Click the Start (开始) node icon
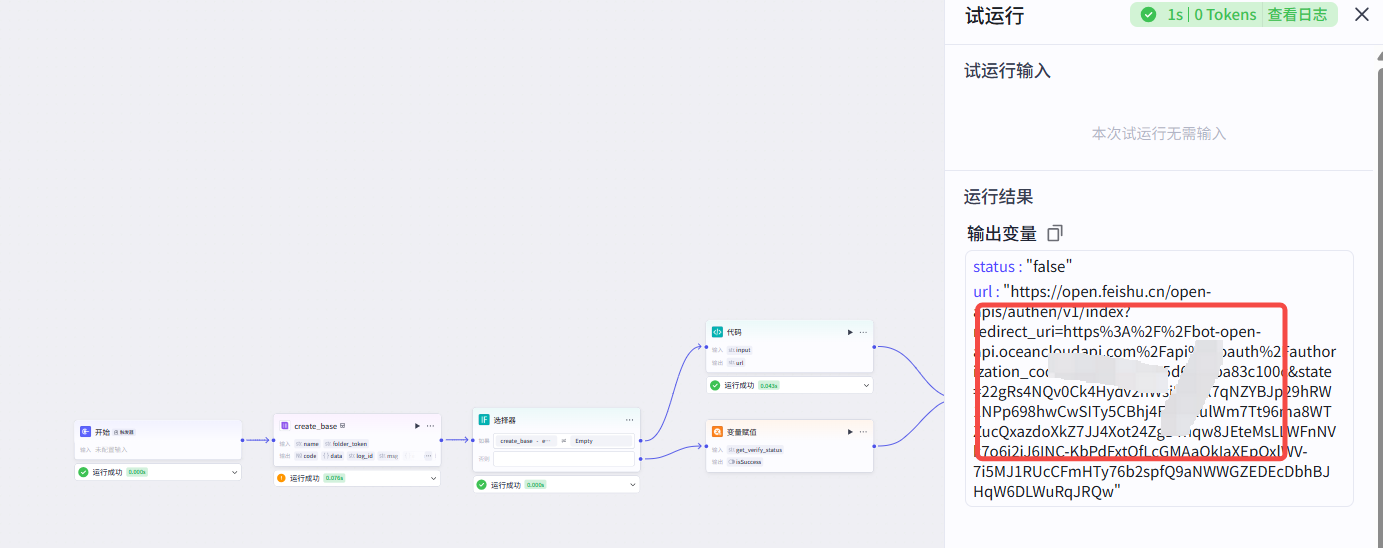This screenshot has width=1383, height=548. [85, 431]
